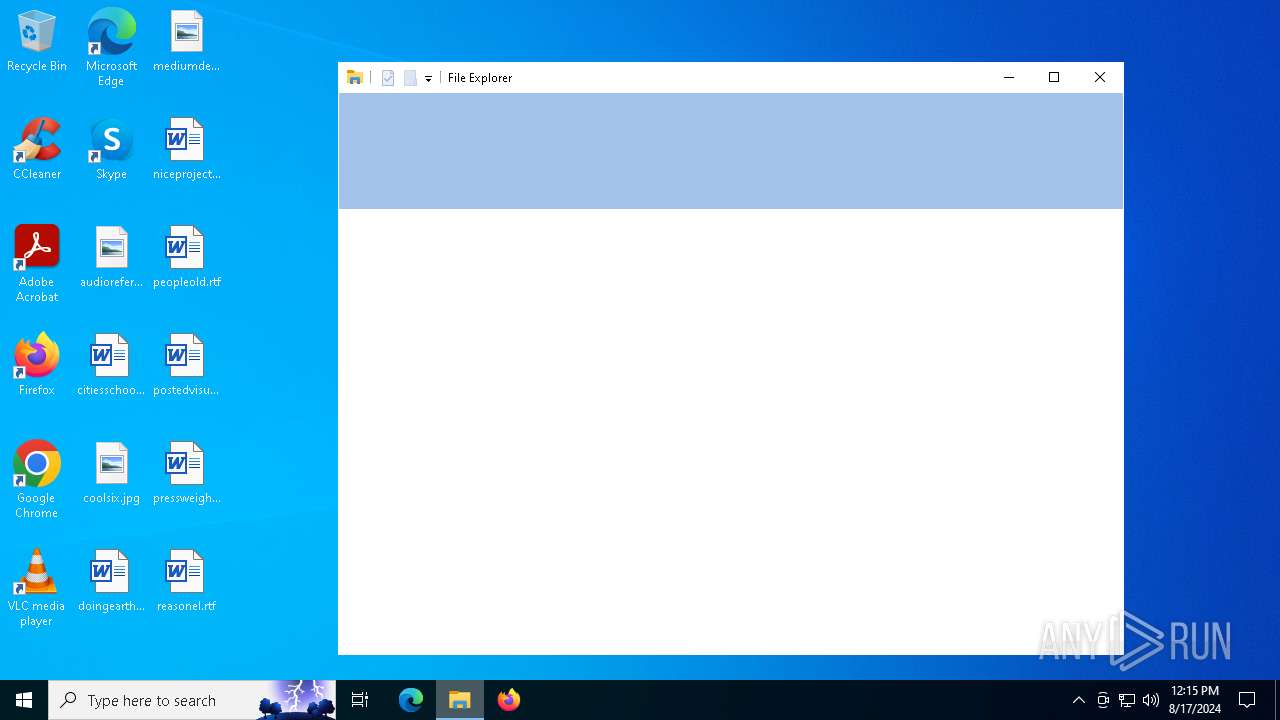Open Microsoft Edge from taskbar
The image size is (1280, 720).
(411, 700)
